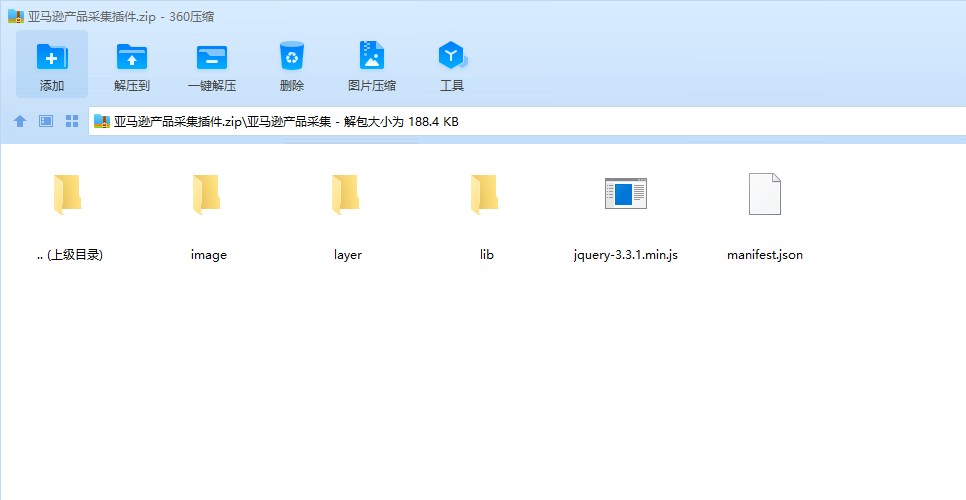Open the 图片压缩 image compression tool

(371, 55)
